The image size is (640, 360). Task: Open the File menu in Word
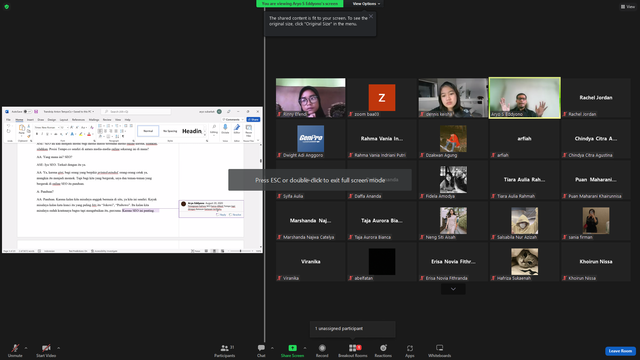(8, 120)
